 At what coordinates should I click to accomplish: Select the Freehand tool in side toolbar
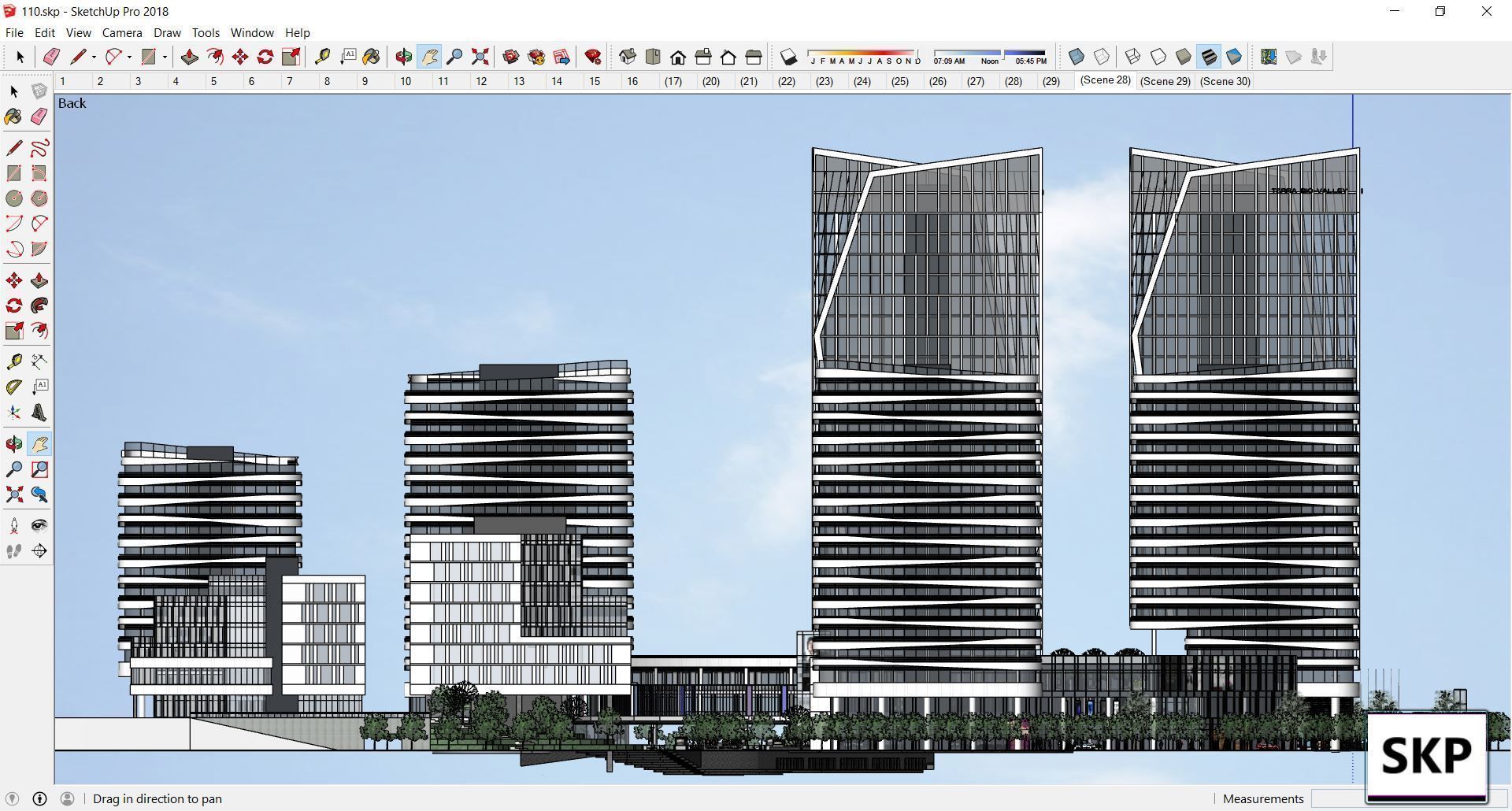click(x=39, y=148)
